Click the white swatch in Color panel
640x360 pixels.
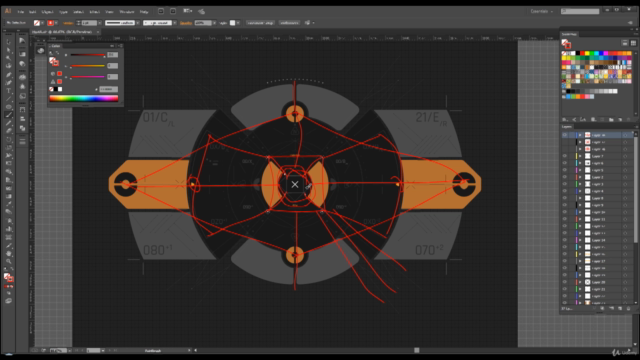[x=60, y=89]
